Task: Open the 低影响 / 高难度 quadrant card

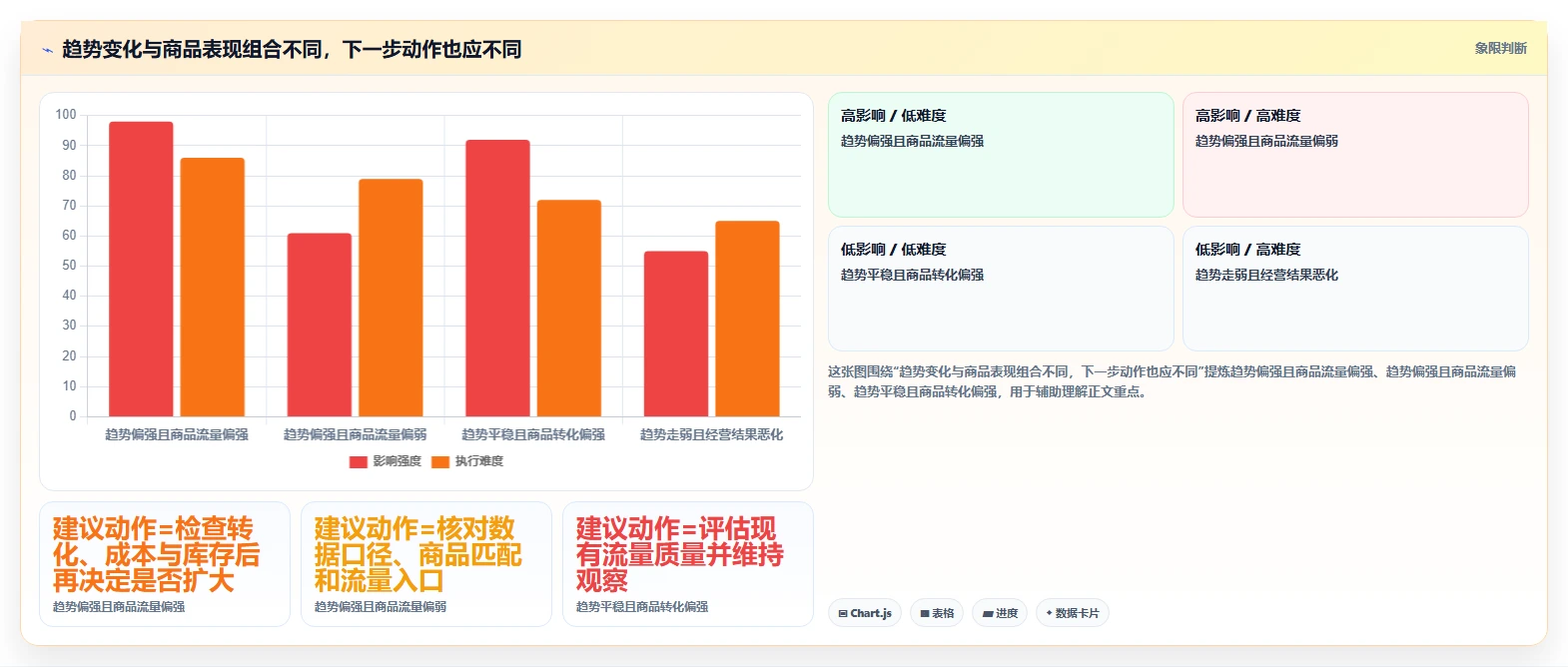Action: pos(1355,289)
